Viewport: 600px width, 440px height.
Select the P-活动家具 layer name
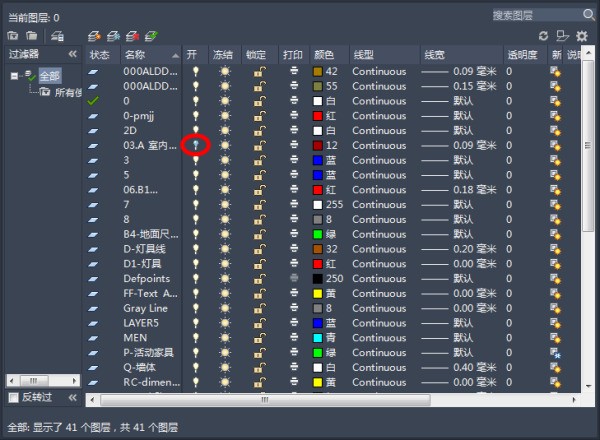click(148, 353)
